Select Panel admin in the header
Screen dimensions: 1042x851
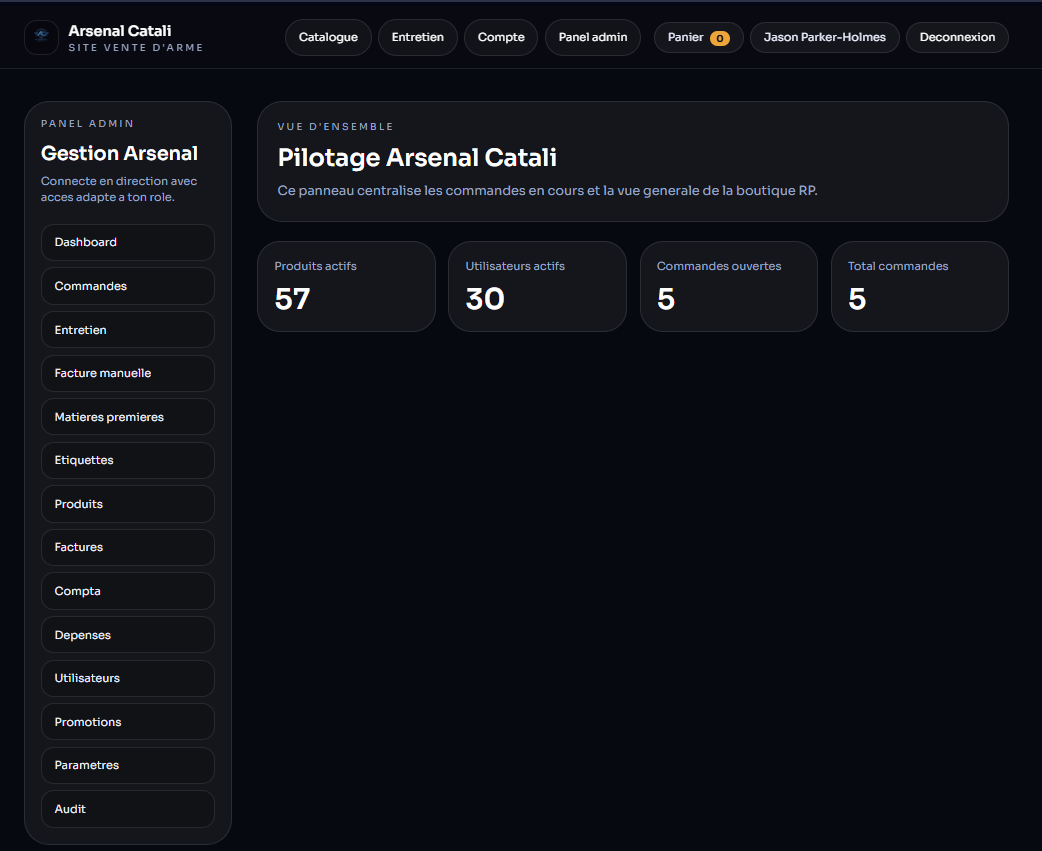click(x=593, y=37)
